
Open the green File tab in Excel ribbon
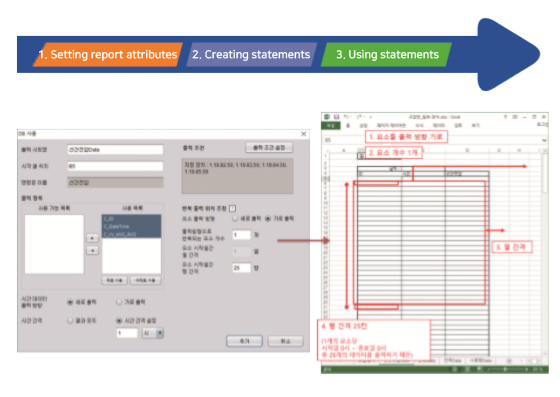click(331, 126)
